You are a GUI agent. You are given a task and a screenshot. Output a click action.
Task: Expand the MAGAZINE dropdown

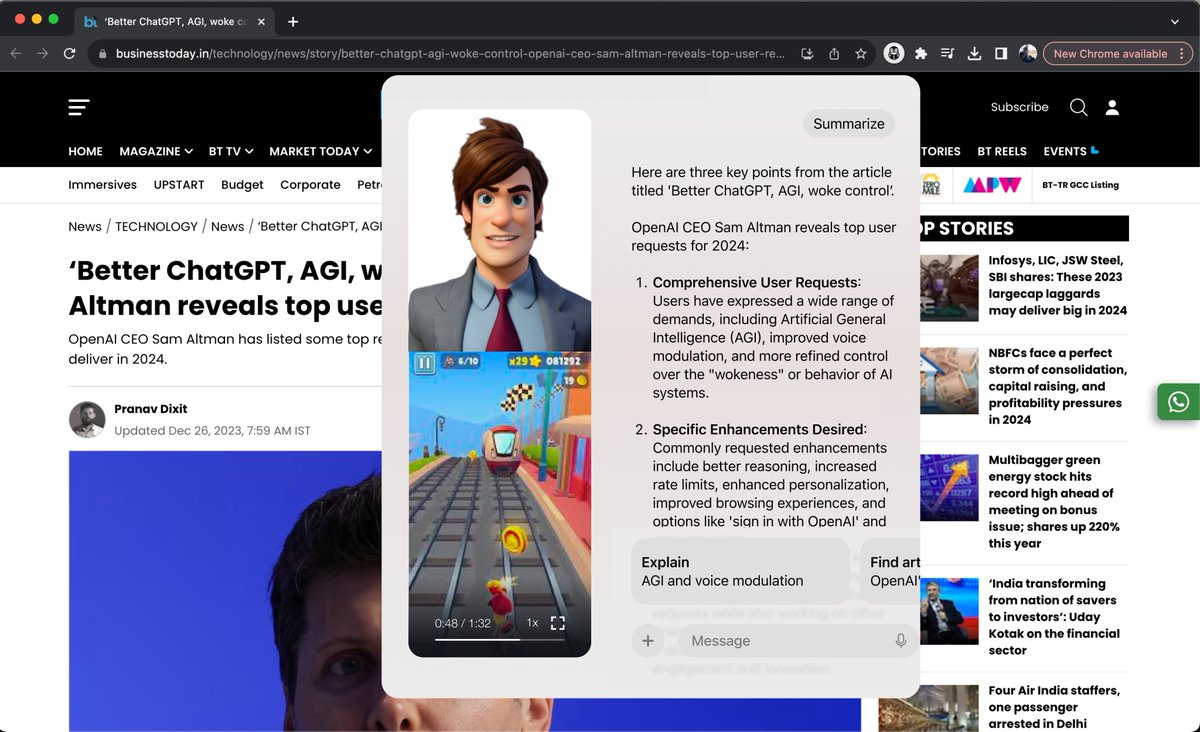(156, 151)
